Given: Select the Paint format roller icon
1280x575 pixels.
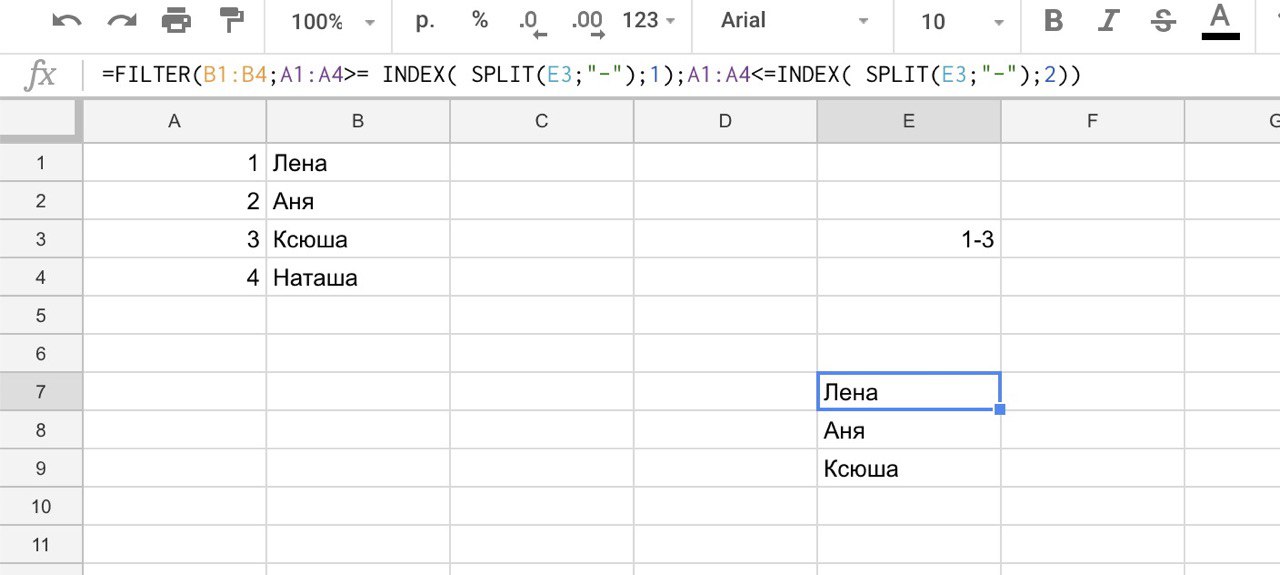Looking at the screenshot, I should (x=232, y=21).
